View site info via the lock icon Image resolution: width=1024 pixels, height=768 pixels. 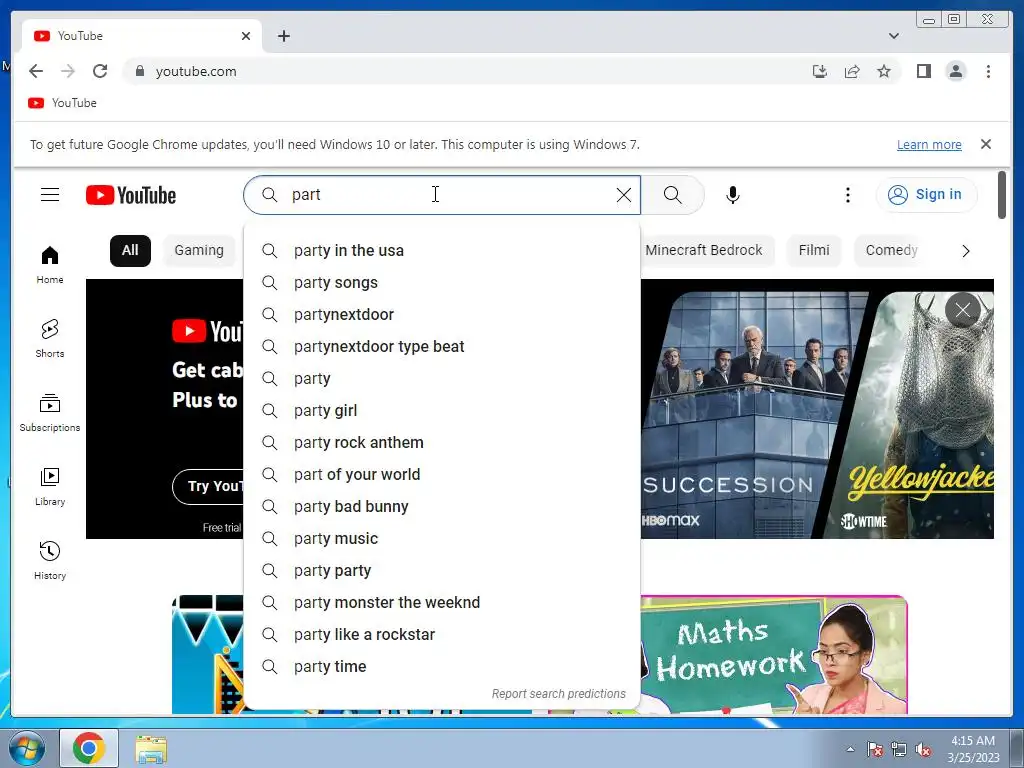point(139,71)
